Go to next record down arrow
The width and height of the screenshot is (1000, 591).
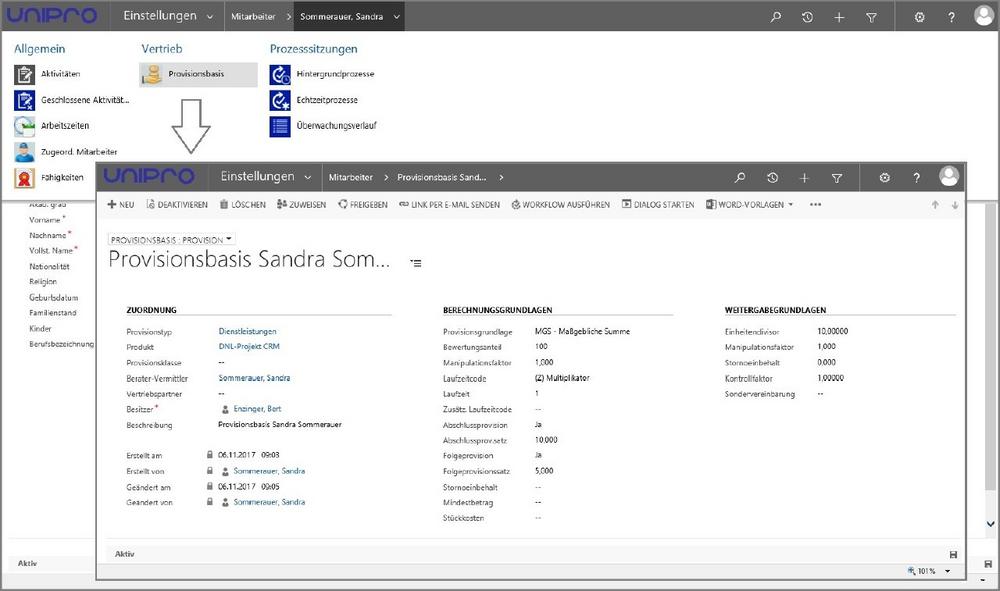pyautogui.click(x=955, y=205)
